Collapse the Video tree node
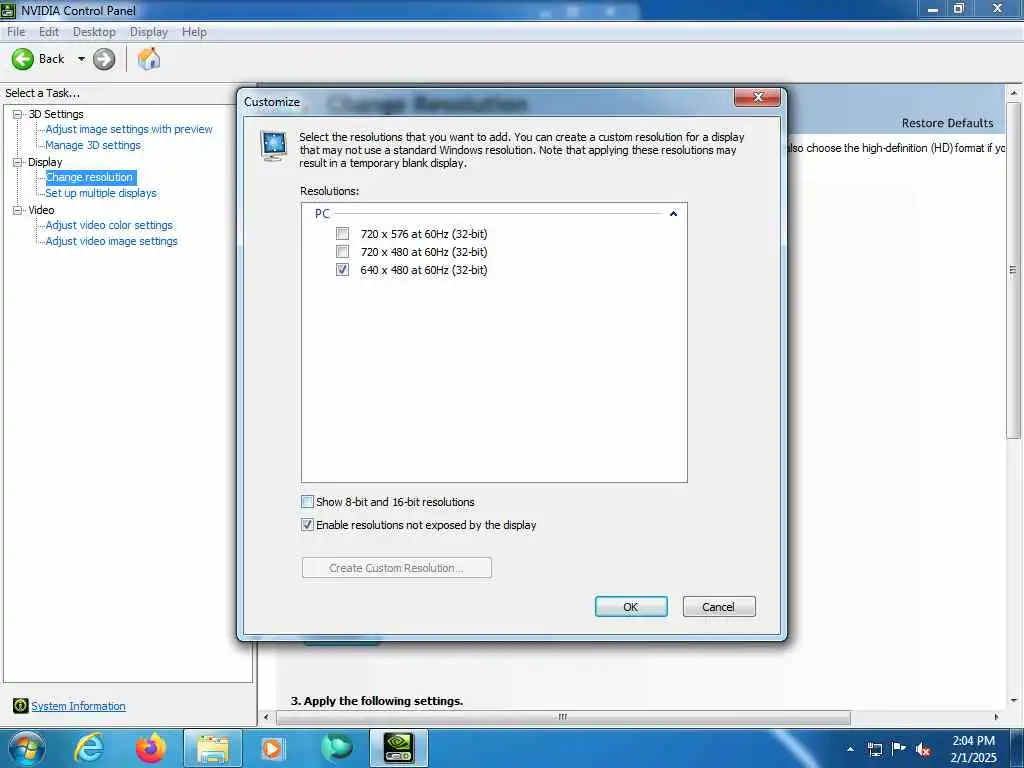1024x768 pixels. coord(18,210)
